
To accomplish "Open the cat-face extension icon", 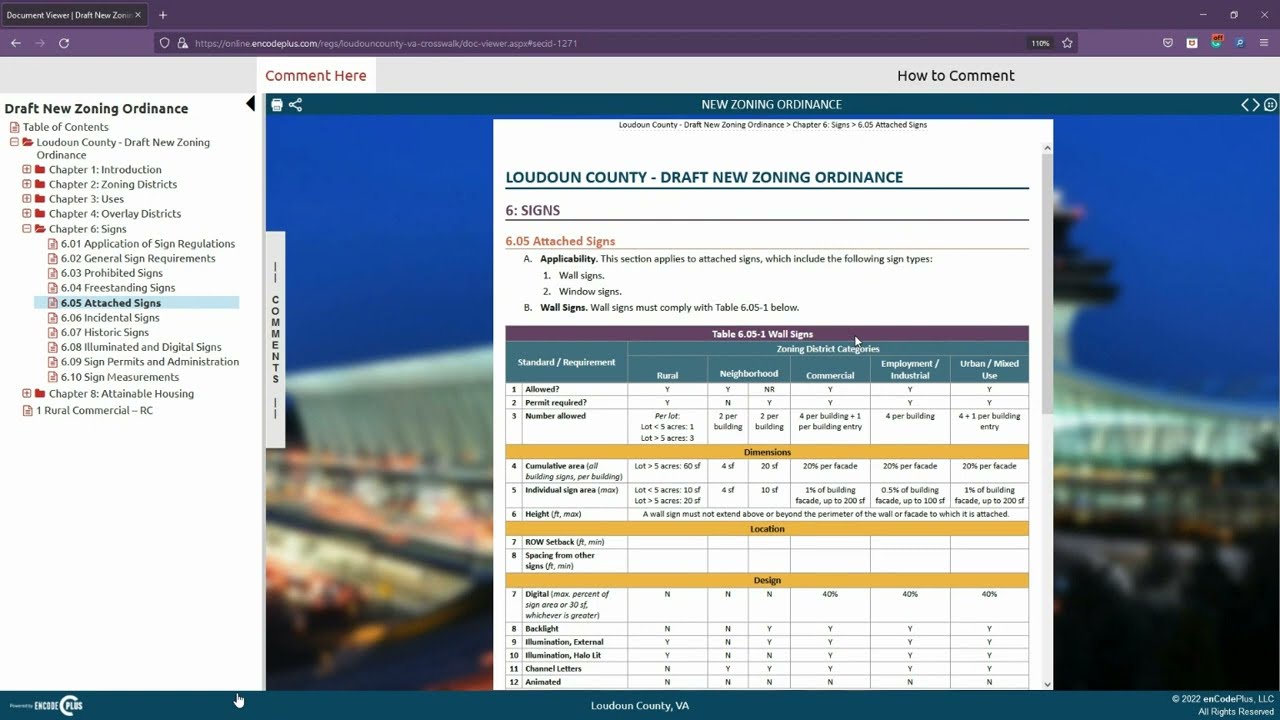I will [x=1192, y=43].
